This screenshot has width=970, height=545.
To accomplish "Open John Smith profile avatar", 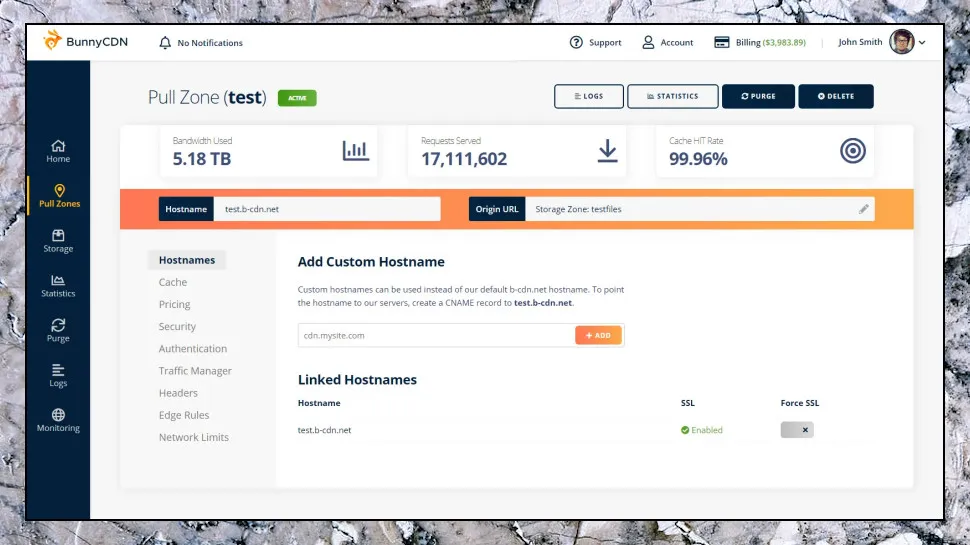I will tap(901, 42).
